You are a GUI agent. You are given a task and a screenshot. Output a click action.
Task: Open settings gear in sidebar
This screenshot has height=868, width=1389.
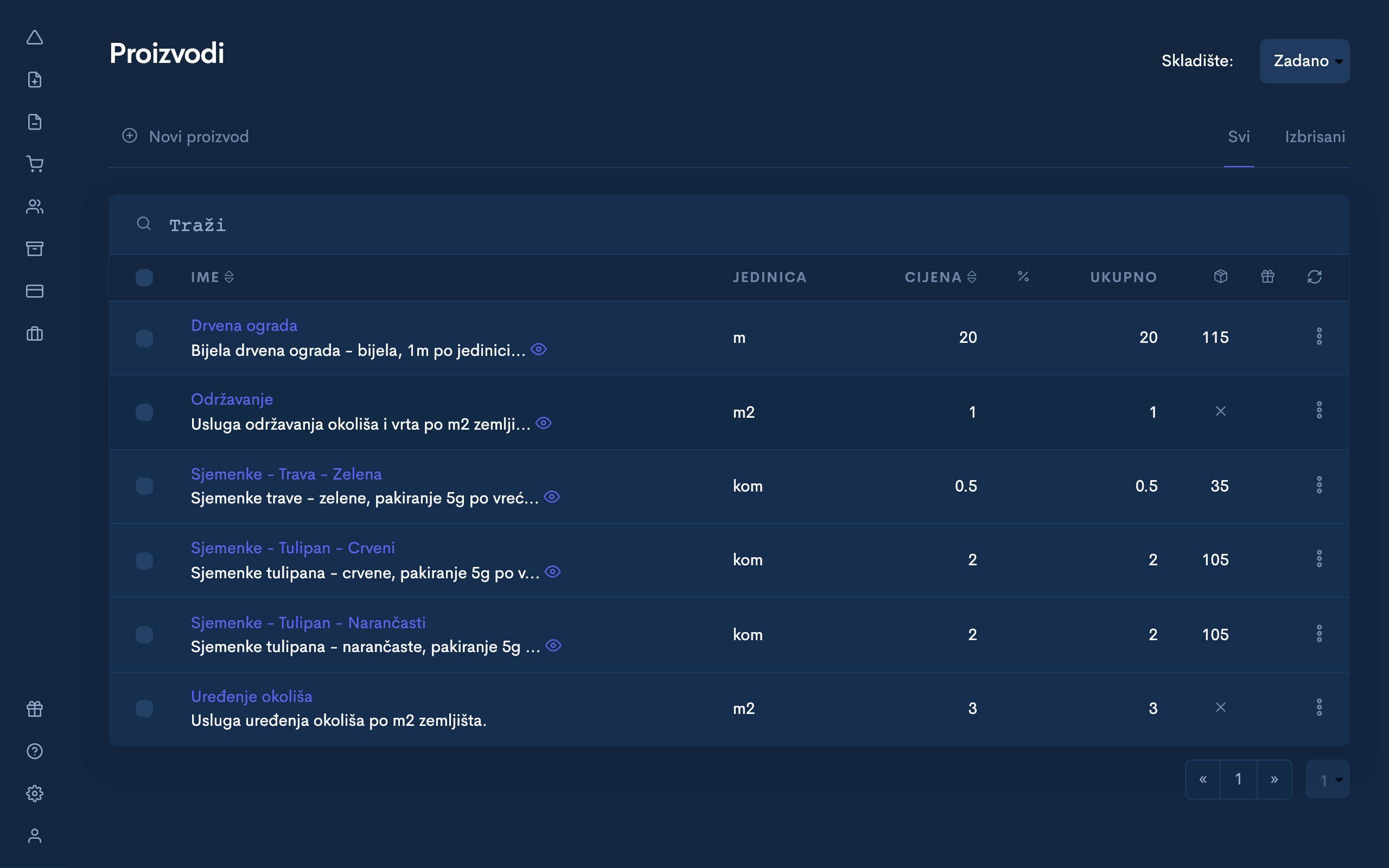pos(35,793)
